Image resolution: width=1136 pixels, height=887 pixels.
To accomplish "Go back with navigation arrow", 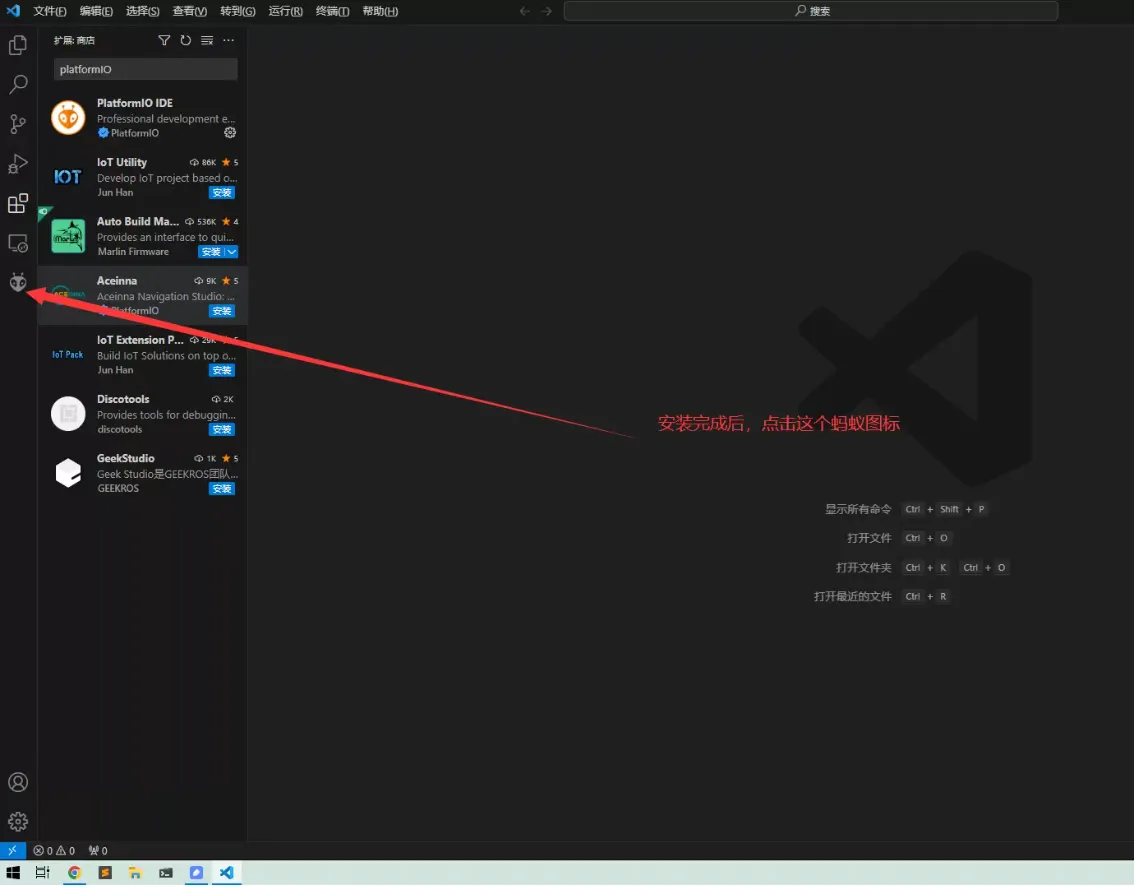I will (x=525, y=11).
